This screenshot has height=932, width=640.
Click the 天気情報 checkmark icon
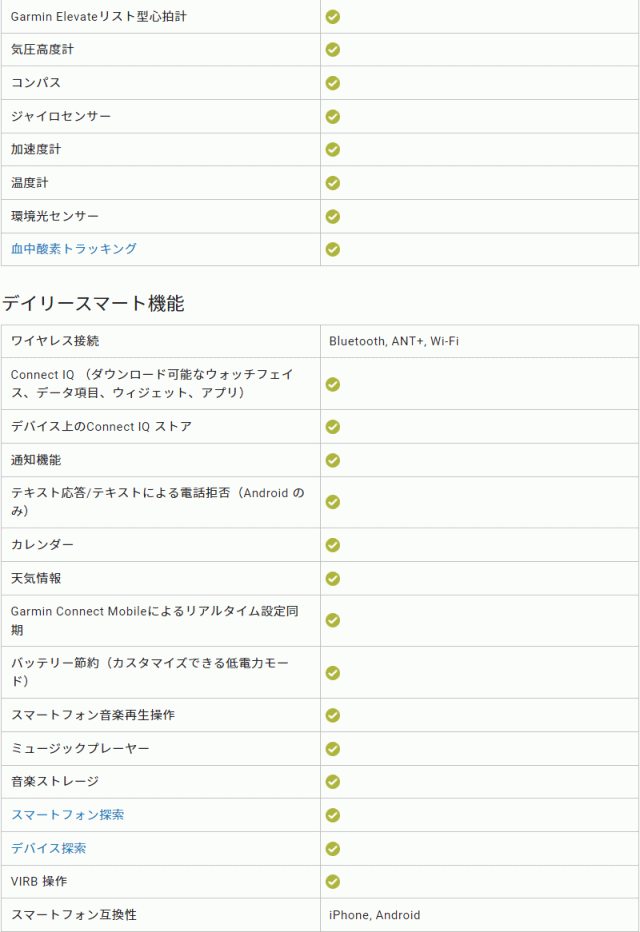coord(333,579)
